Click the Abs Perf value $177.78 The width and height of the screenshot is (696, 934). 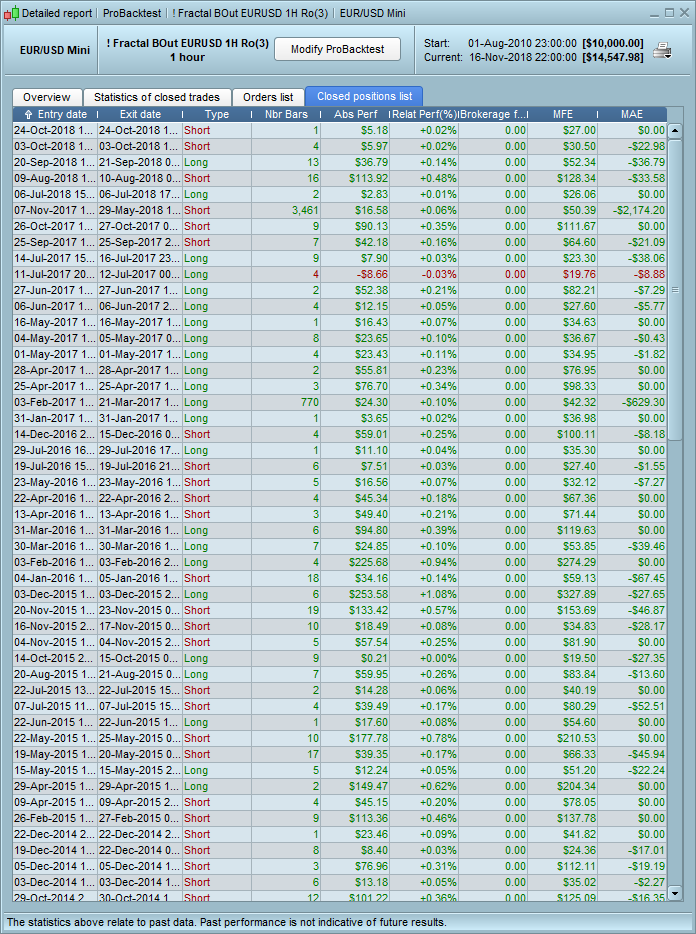click(368, 739)
